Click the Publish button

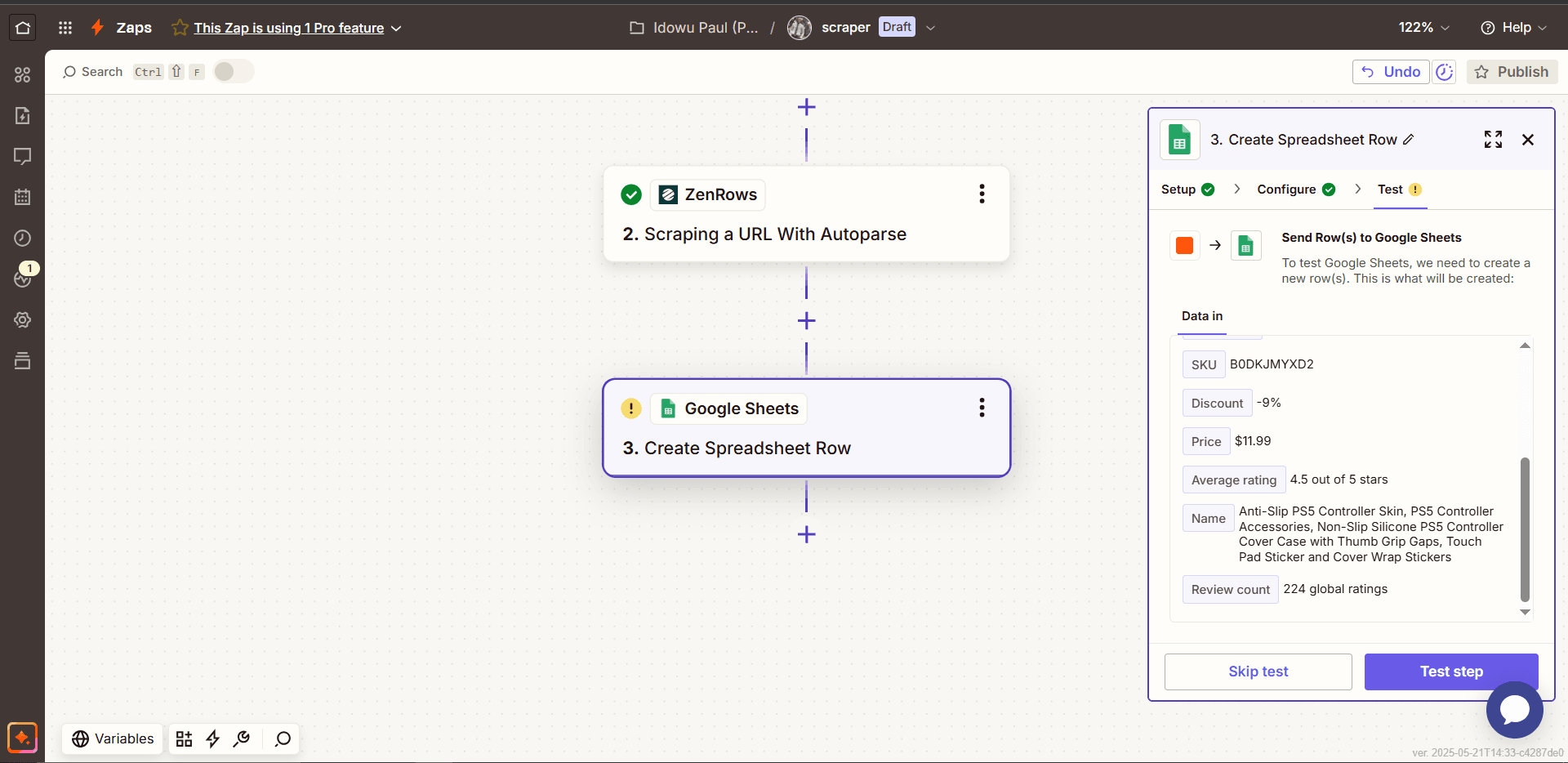pyautogui.click(x=1512, y=72)
